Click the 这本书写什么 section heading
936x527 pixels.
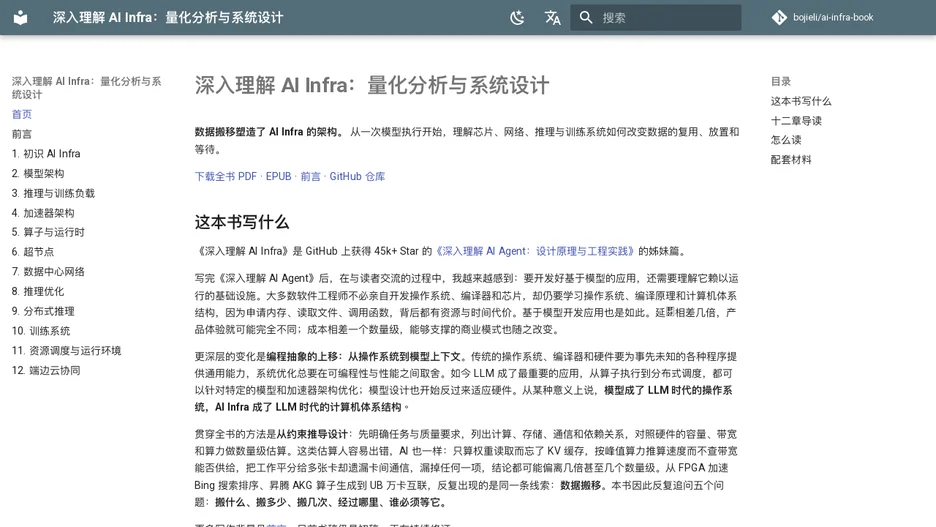click(x=242, y=222)
